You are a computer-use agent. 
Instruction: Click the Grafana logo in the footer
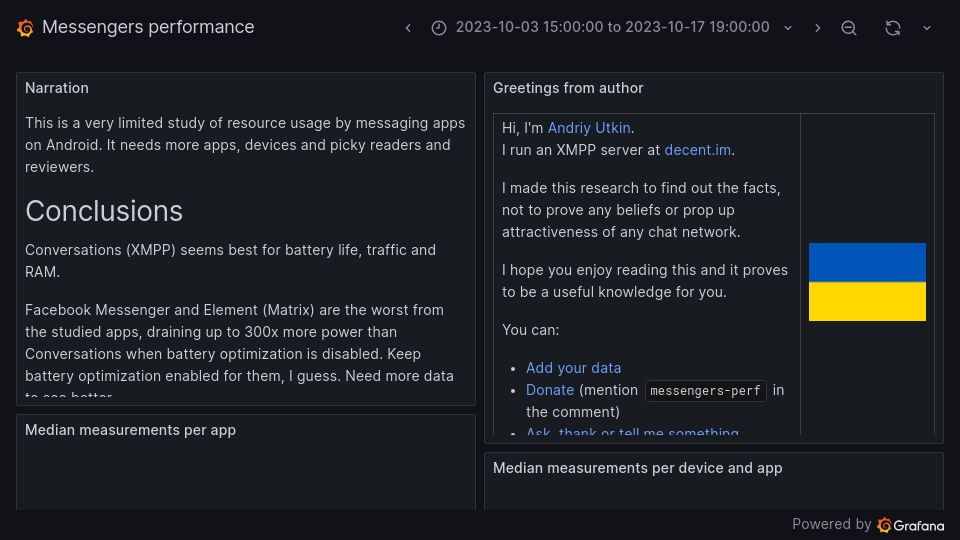coord(910,525)
